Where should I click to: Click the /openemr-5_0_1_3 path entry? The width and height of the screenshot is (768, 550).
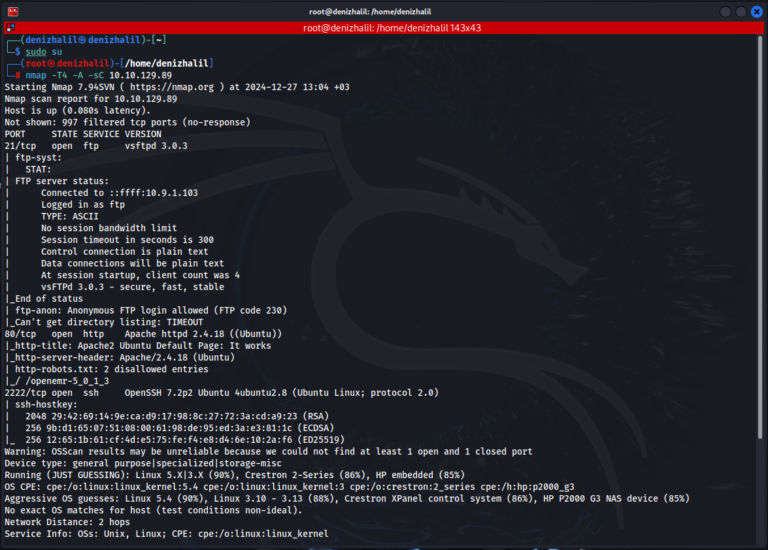(x=62, y=381)
